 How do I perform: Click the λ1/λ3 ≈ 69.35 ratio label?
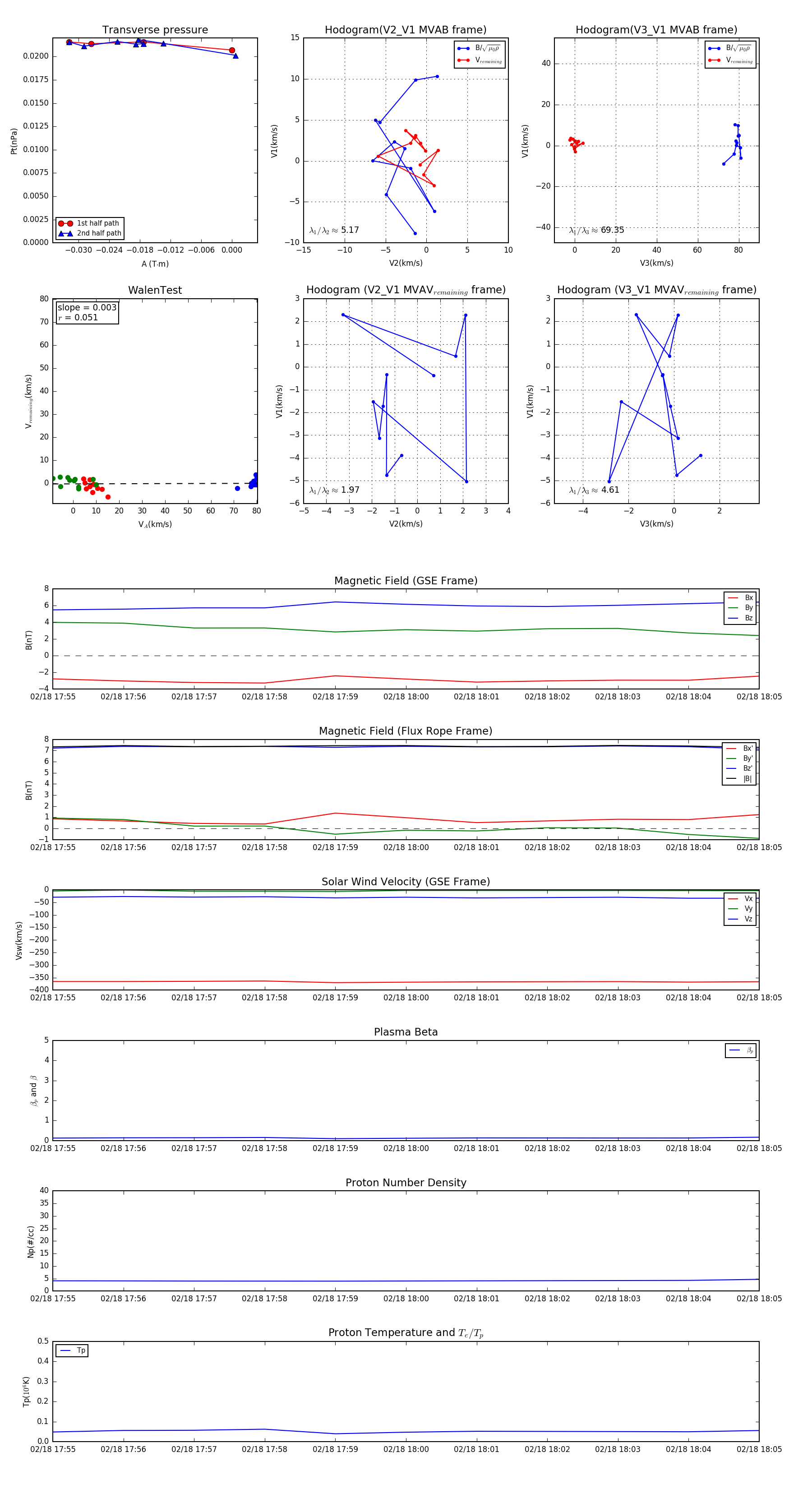(x=596, y=230)
